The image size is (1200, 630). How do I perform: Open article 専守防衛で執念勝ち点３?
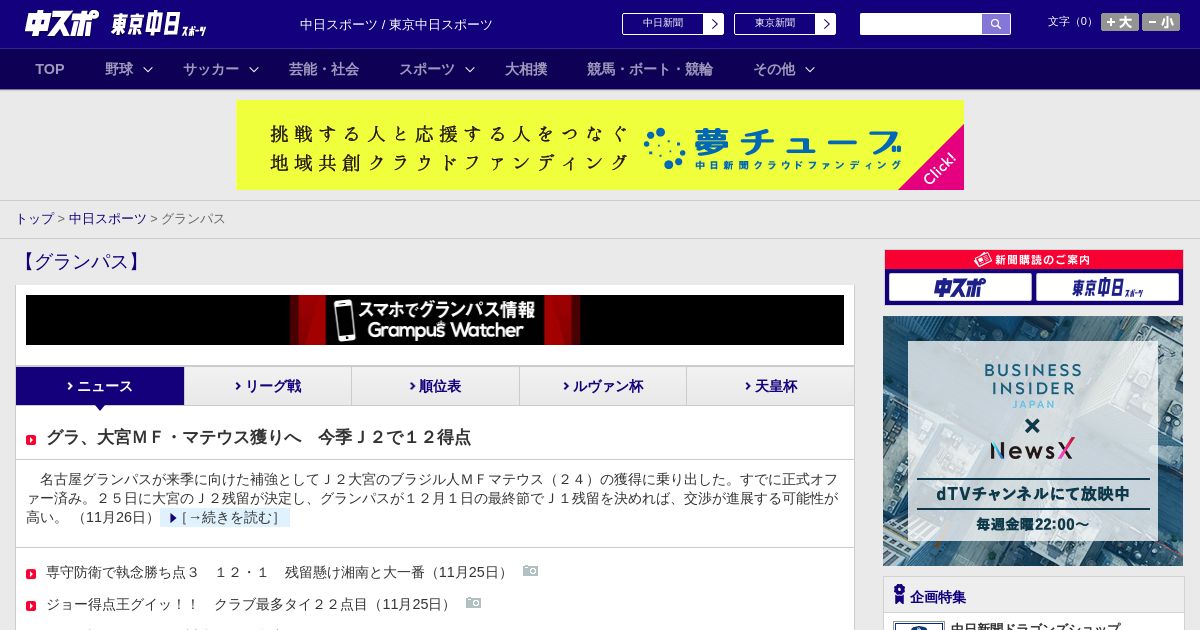pyautogui.click(x=279, y=572)
